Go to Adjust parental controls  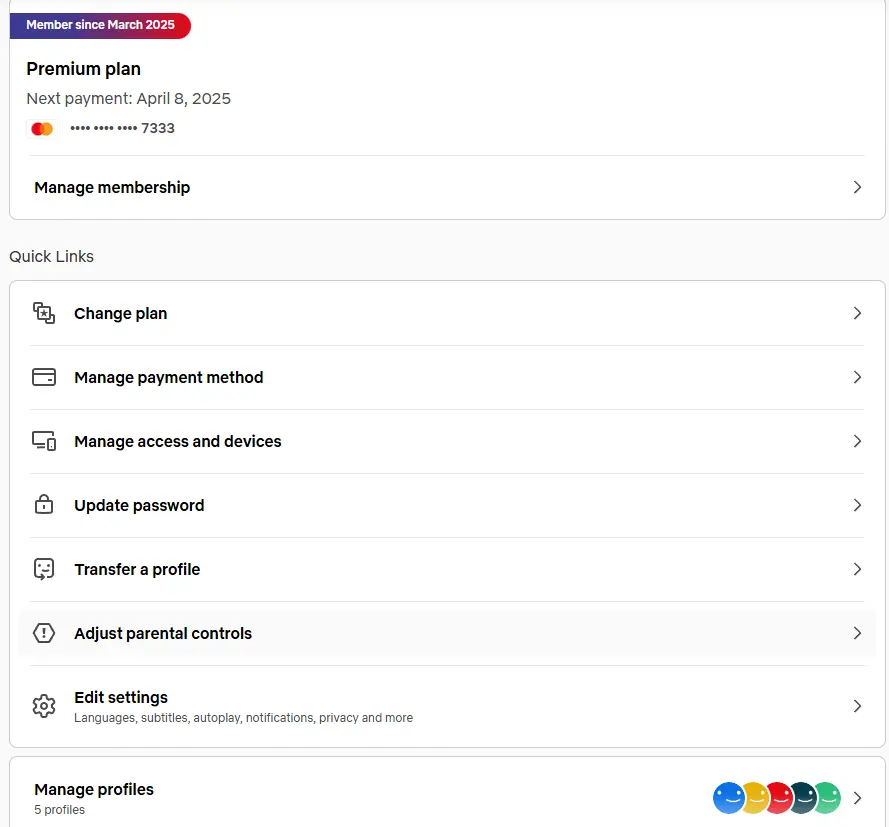tap(447, 633)
